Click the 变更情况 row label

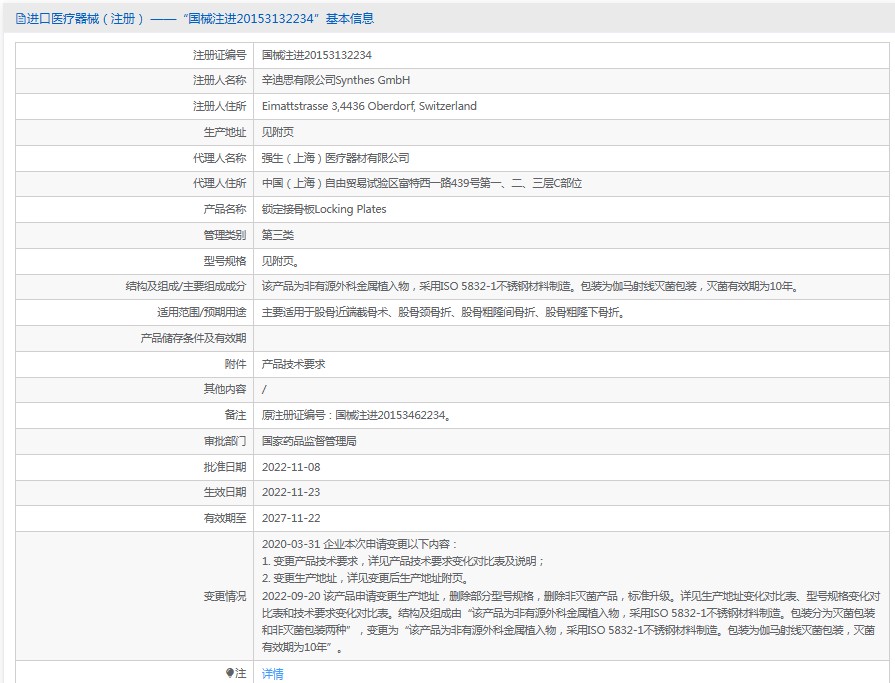point(225,596)
